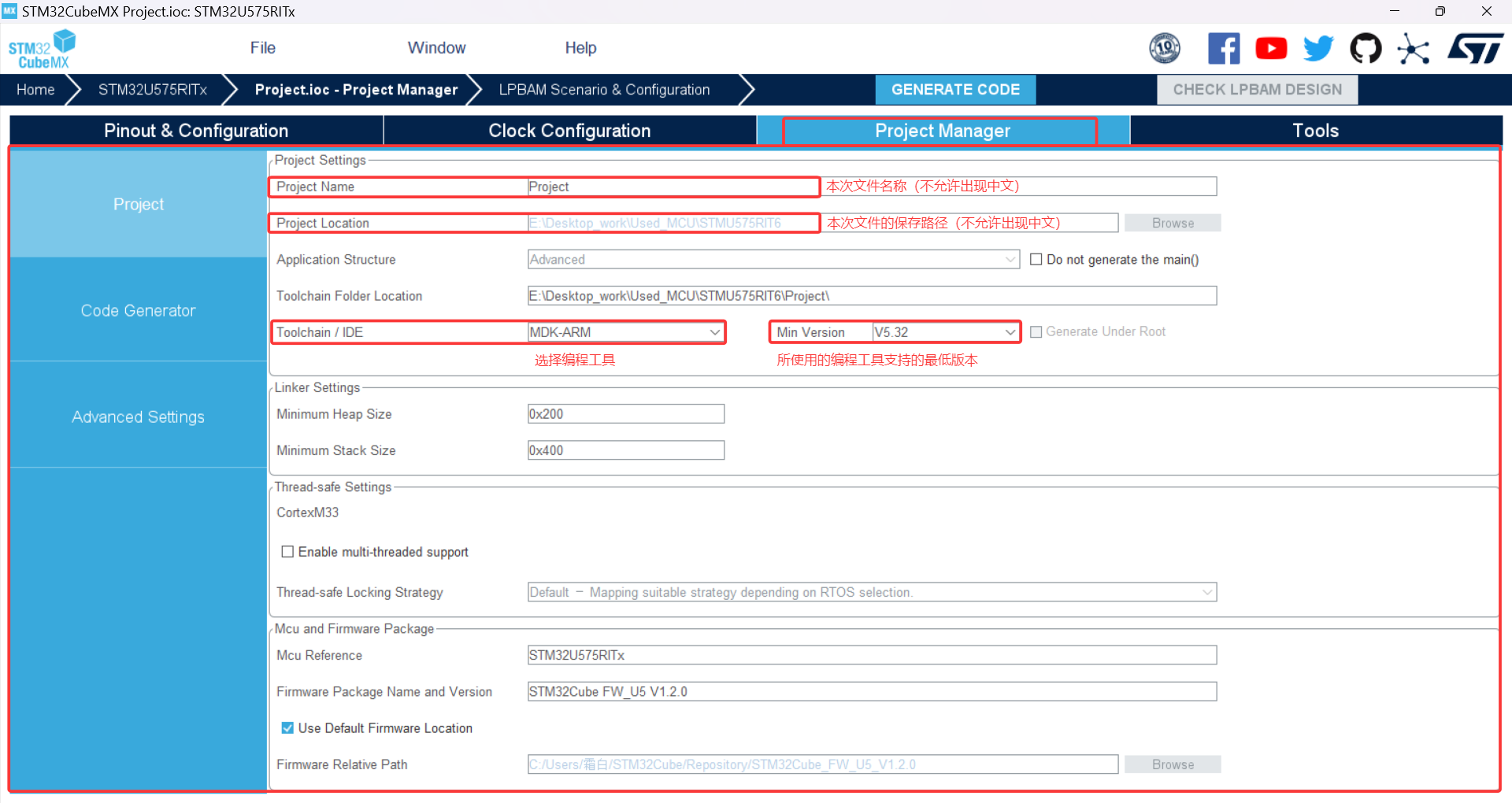This screenshot has height=803, width=1512.
Task: Open the Window menu
Action: click(437, 48)
